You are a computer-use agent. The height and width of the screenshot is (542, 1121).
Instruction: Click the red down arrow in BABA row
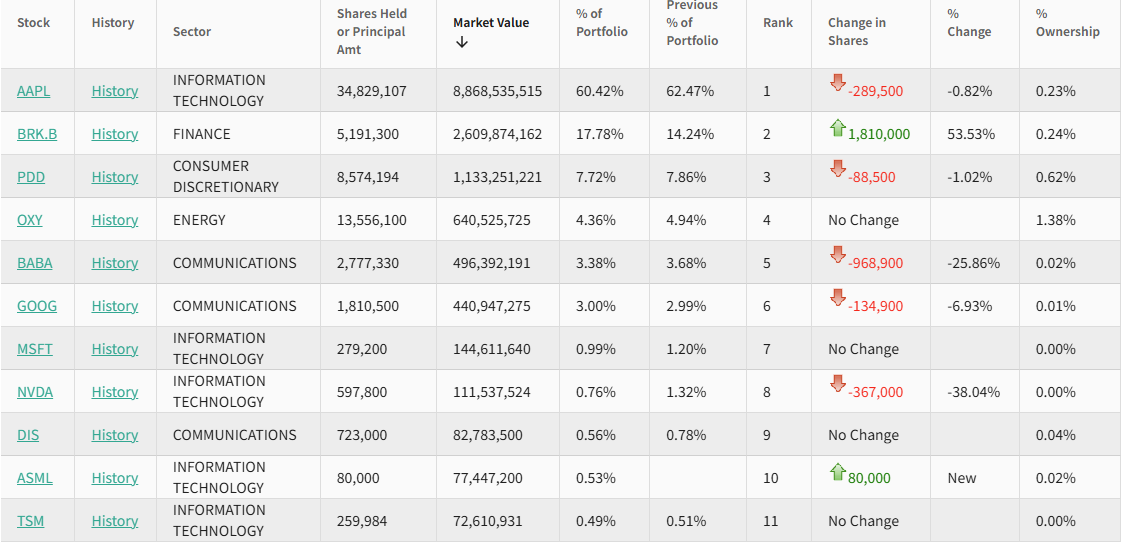837,255
